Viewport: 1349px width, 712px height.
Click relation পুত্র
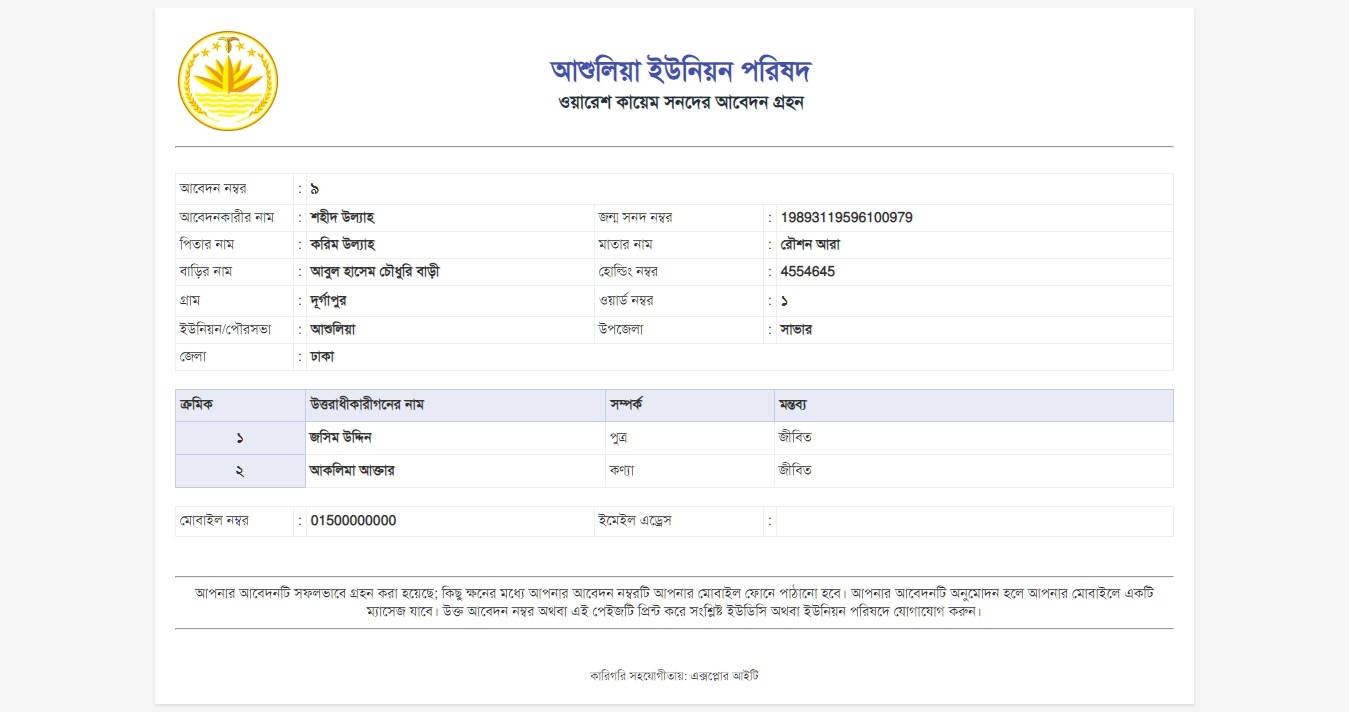tap(619, 438)
